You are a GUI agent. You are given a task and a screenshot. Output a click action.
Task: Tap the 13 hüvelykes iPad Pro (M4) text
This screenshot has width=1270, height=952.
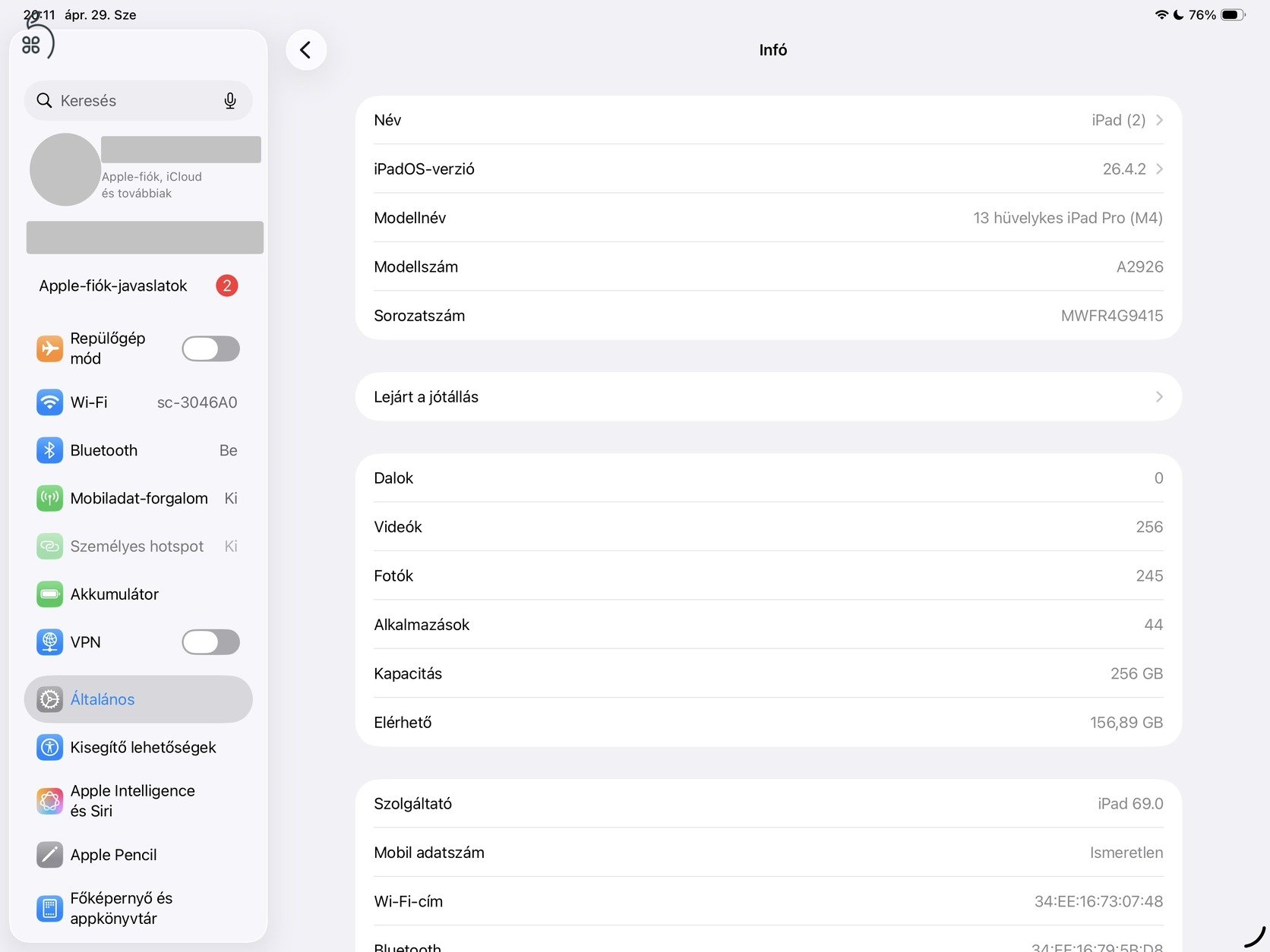tap(1068, 218)
